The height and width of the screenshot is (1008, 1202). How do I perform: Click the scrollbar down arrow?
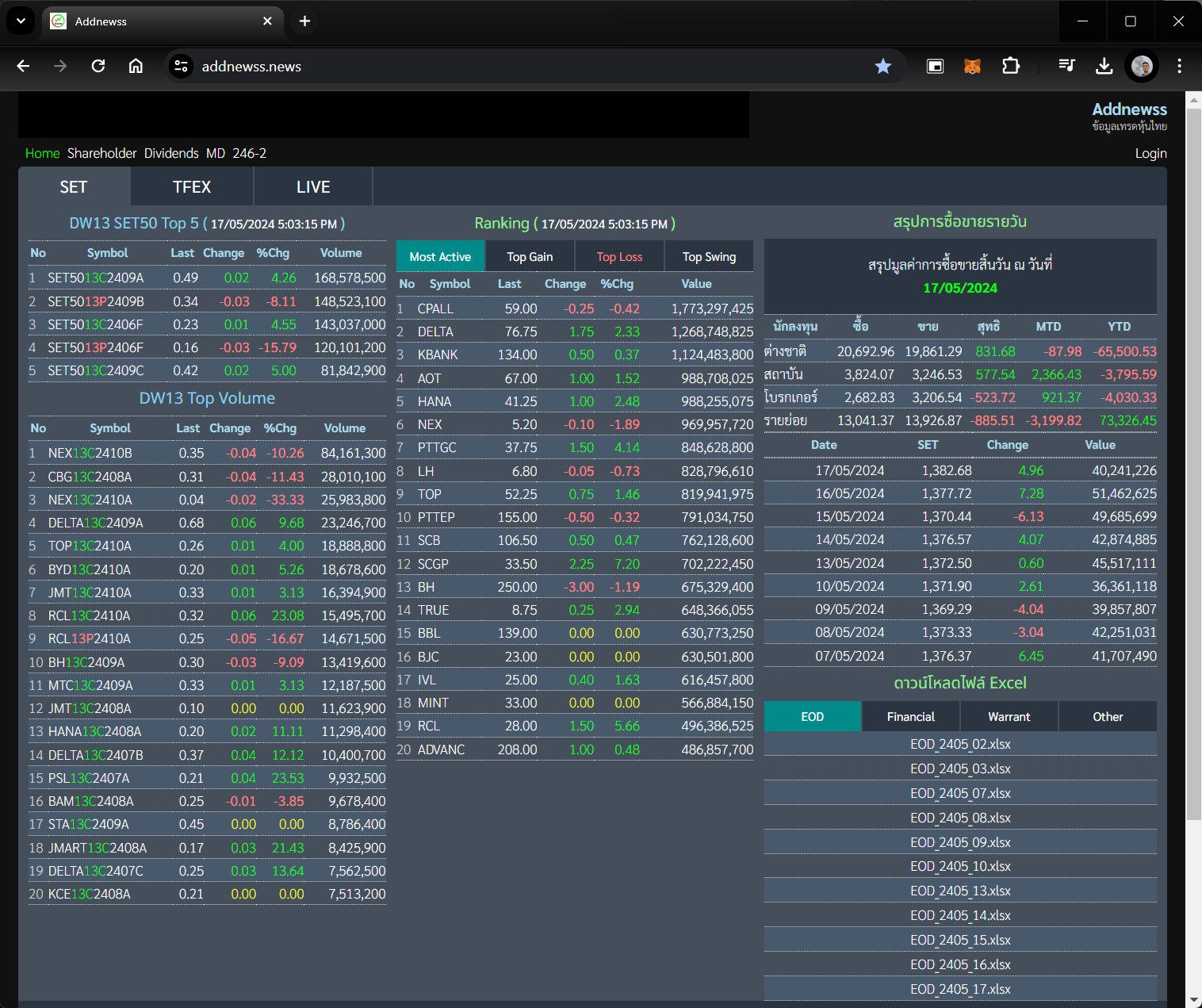[1193, 1000]
